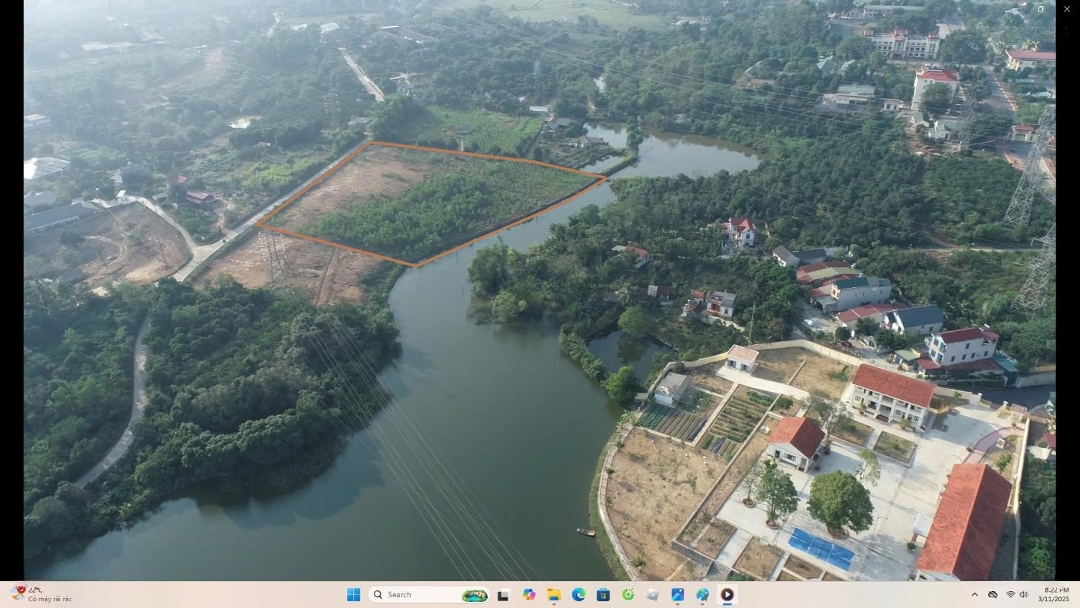Click the search highlight image in search bar
1080x608 pixels.
474,595
